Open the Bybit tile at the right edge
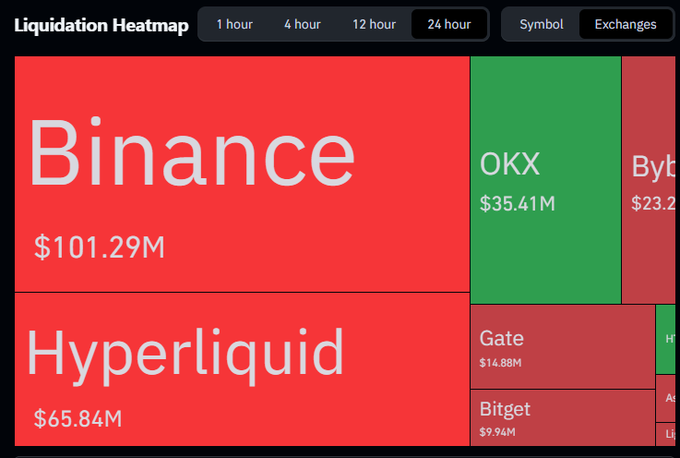The height and width of the screenshot is (458, 680). tap(648, 180)
